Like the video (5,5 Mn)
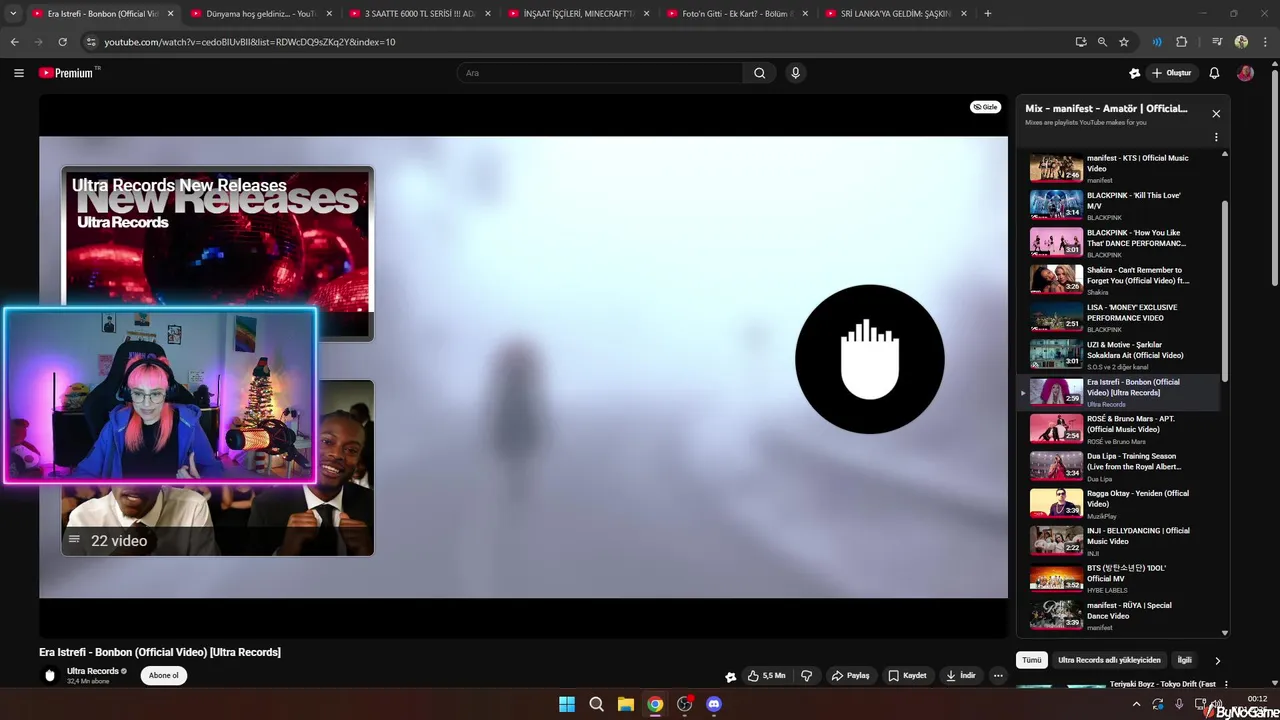The height and width of the screenshot is (720, 1280). click(767, 676)
